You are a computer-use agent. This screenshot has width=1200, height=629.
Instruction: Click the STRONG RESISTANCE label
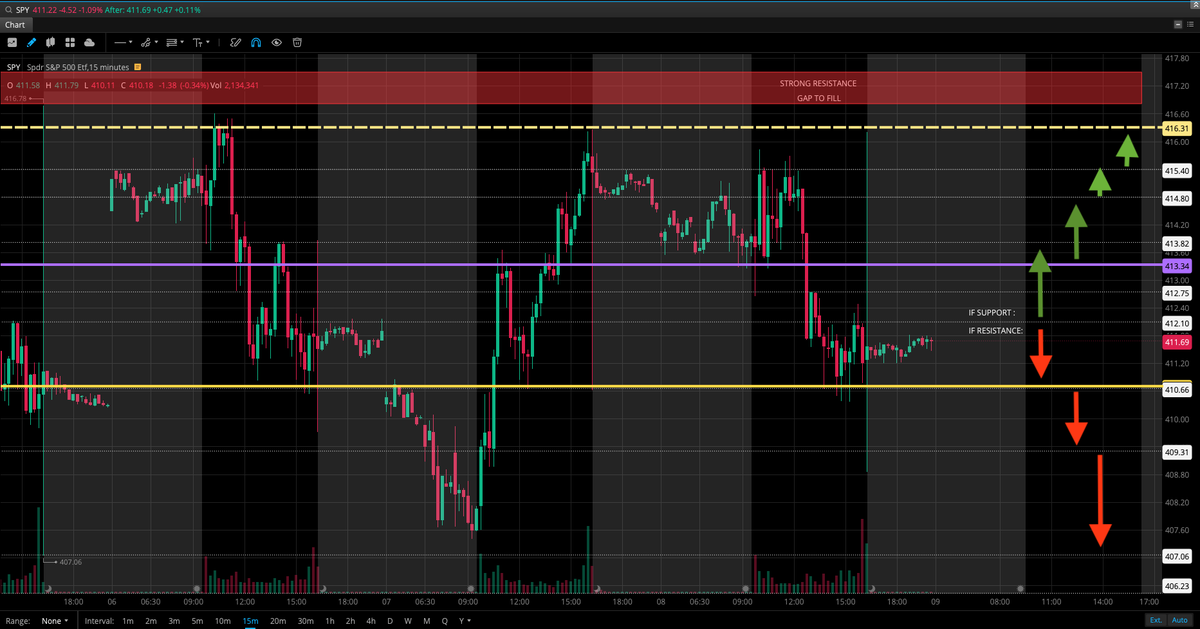click(x=818, y=83)
